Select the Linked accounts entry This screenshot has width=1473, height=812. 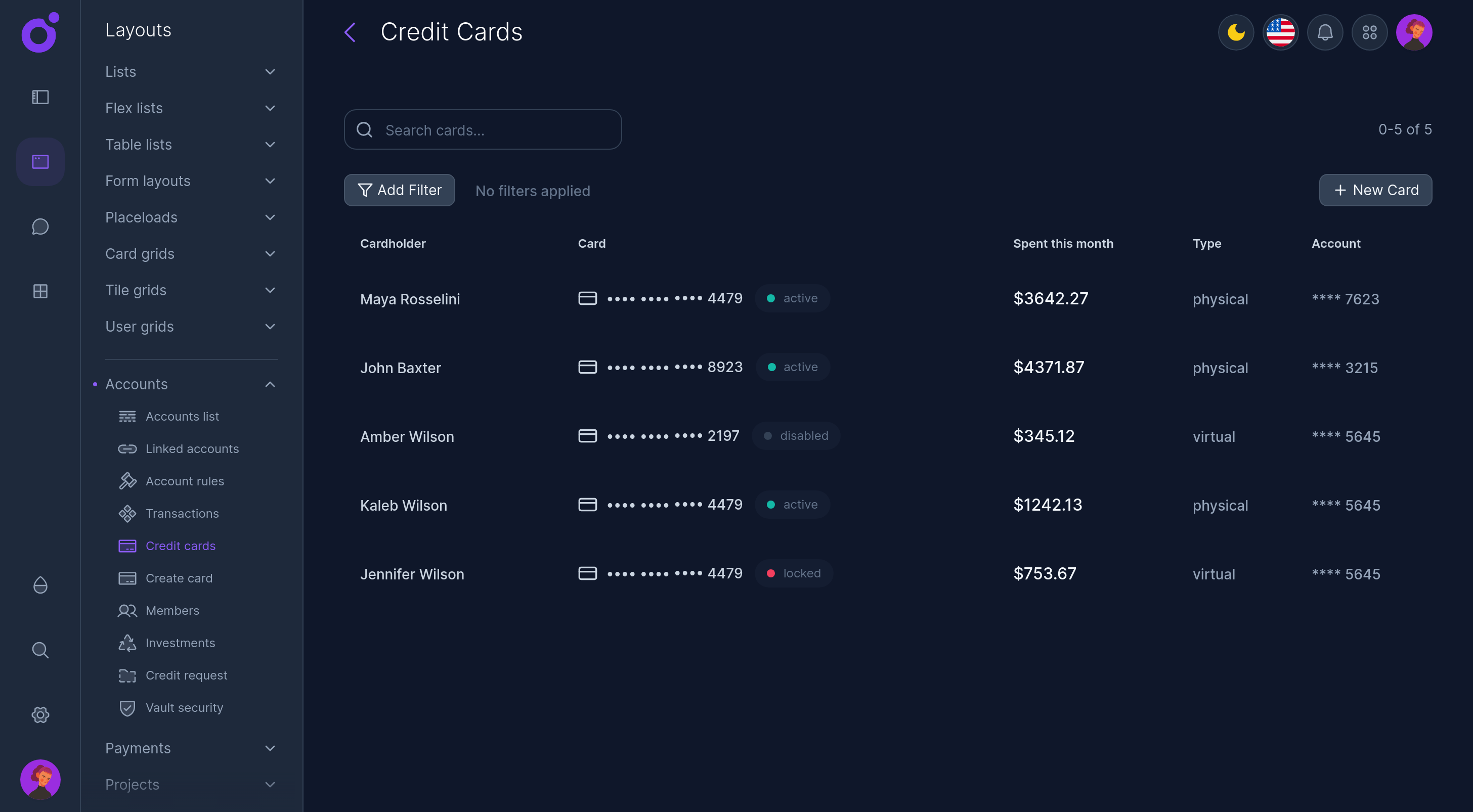coord(192,448)
